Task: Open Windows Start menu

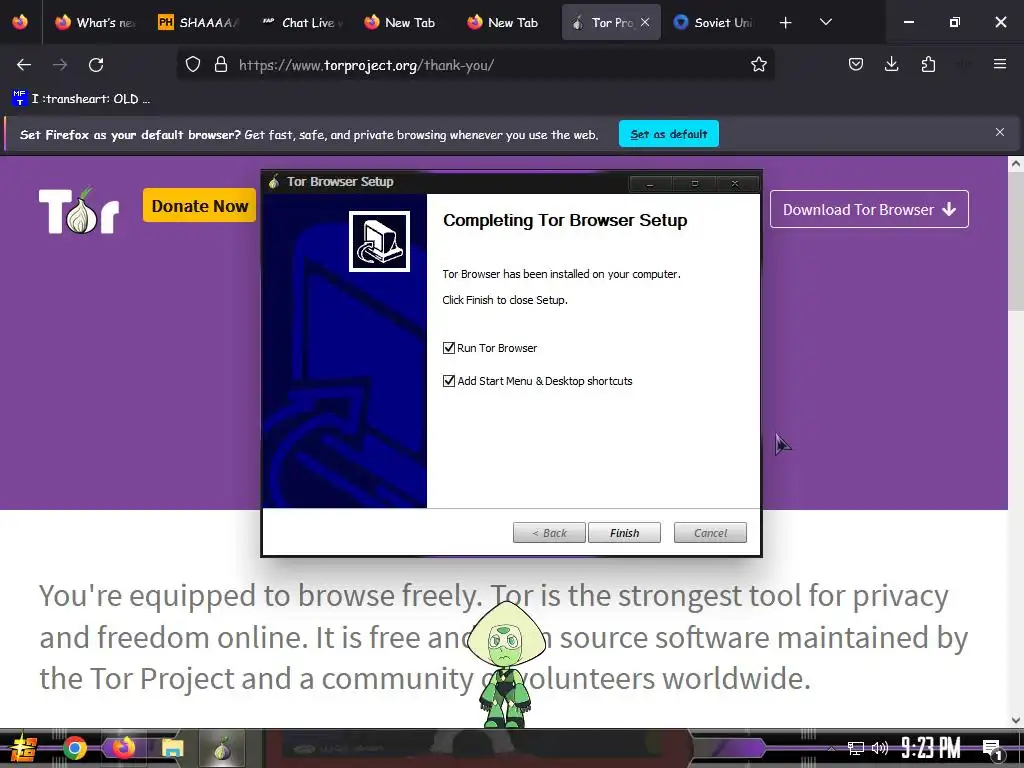Action: [24, 748]
